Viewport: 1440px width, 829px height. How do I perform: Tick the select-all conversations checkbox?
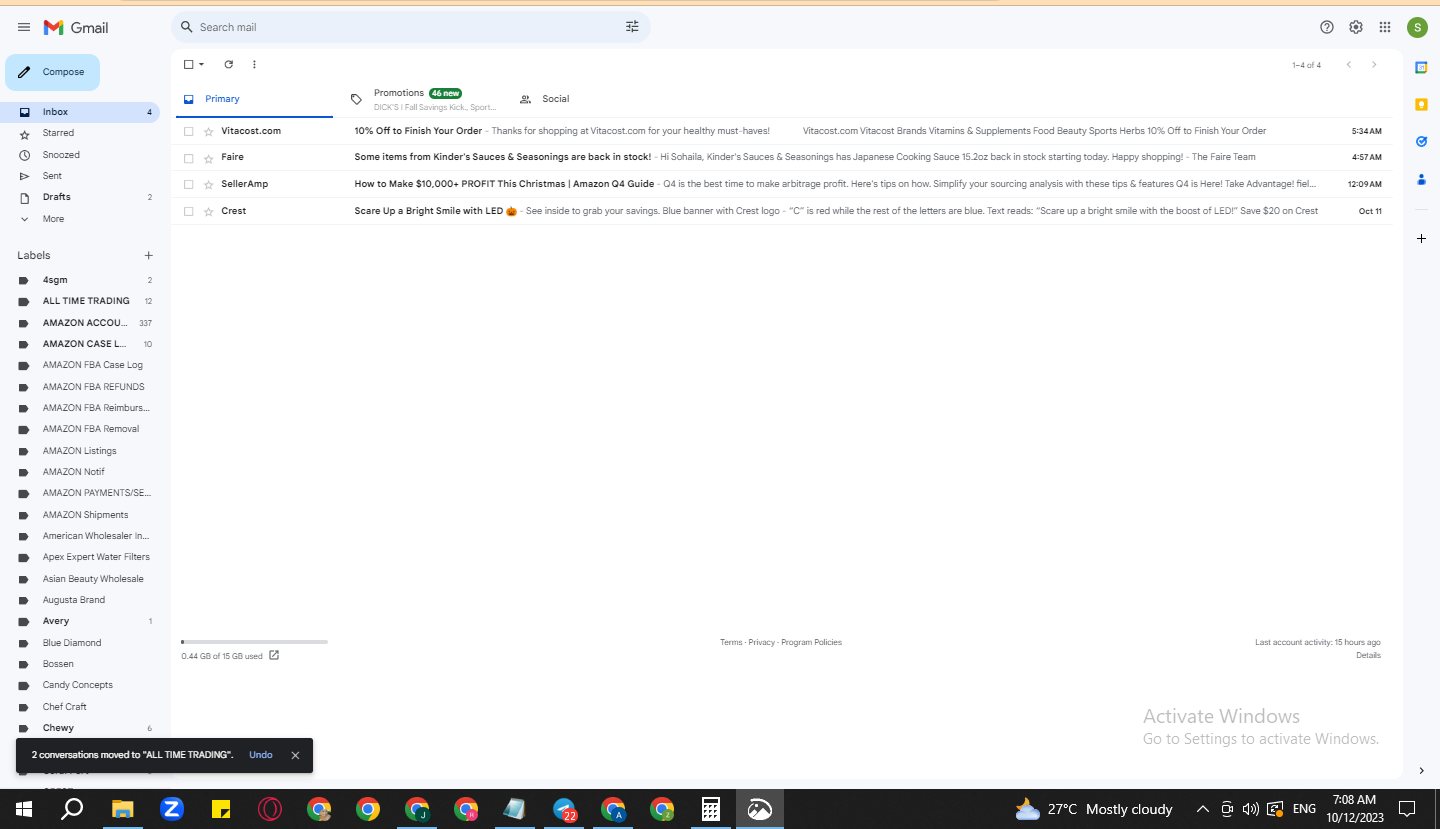188,64
